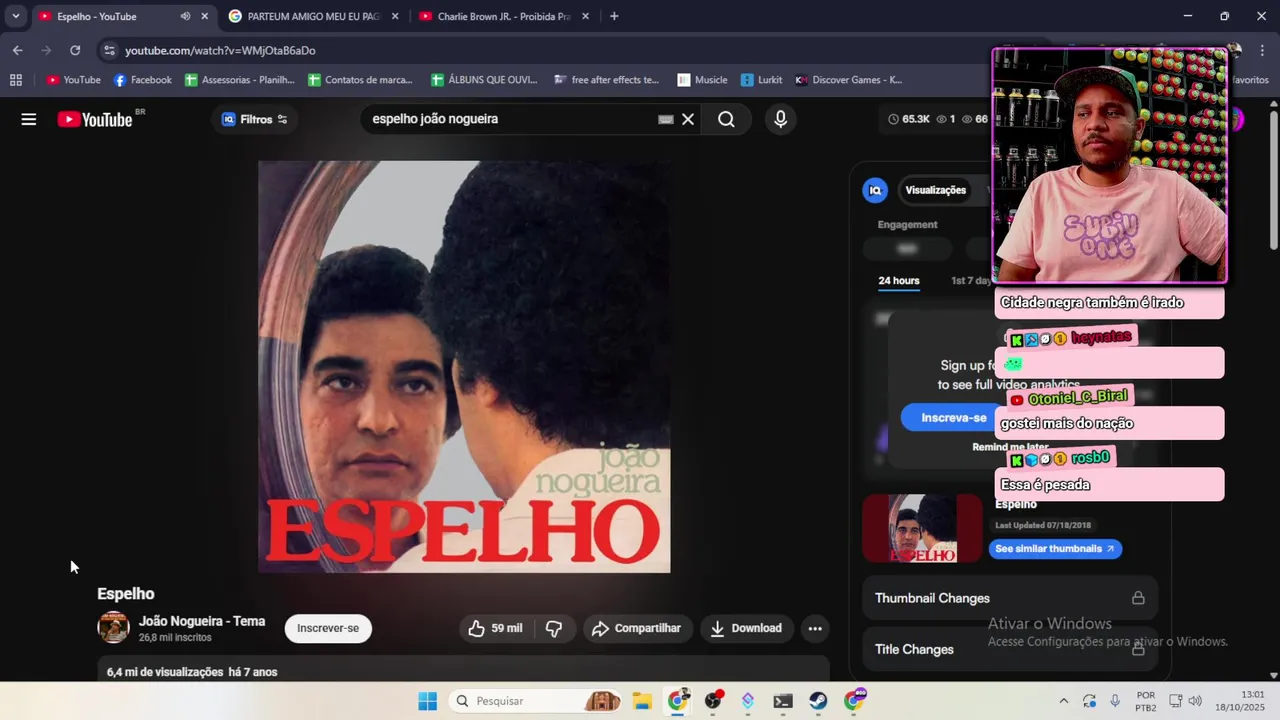
Task: Reload the page with the refresh icon
Action: (x=75, y=50)
